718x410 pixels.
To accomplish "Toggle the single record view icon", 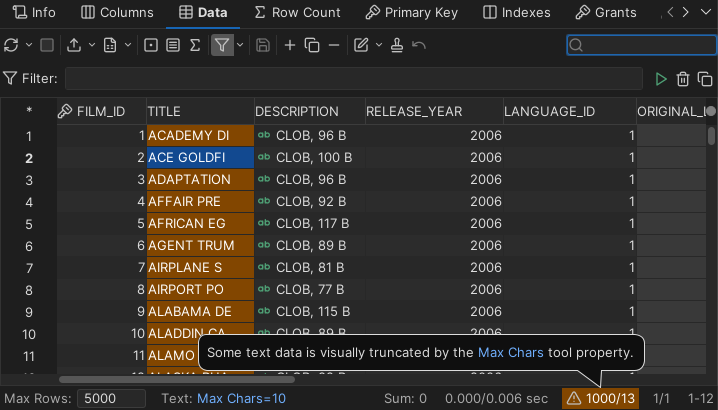I will 151,45.
